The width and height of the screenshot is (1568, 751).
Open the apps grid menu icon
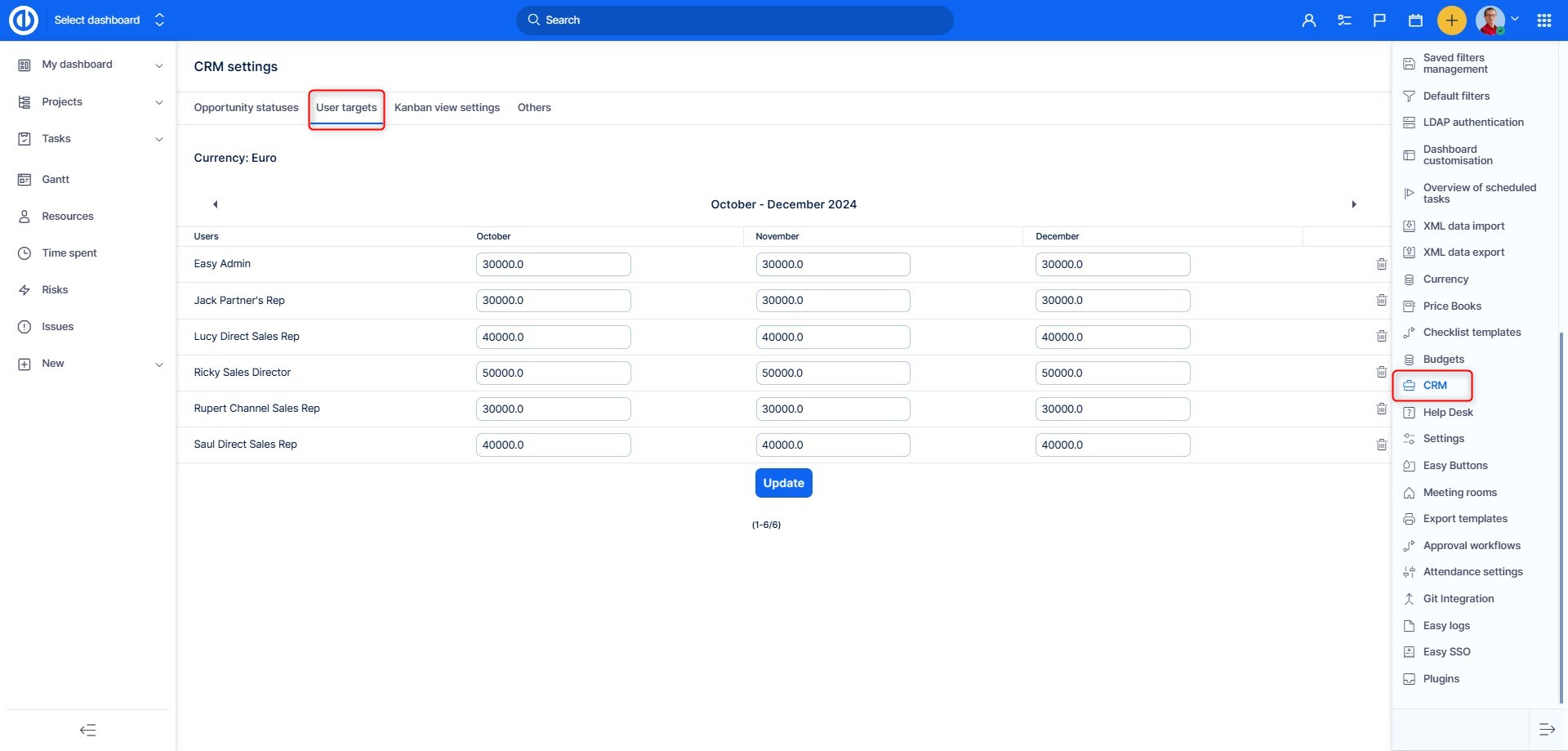click(1543, 20)
